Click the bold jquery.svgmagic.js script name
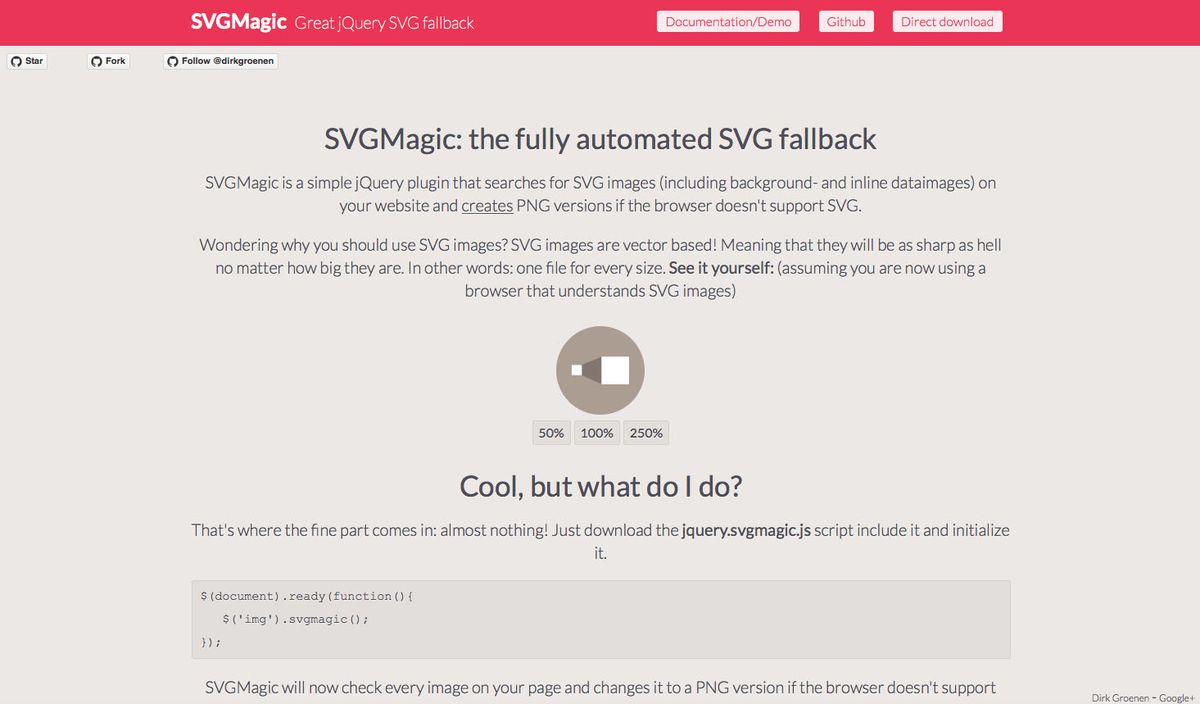1200x704 pixels. click(745, 530)
